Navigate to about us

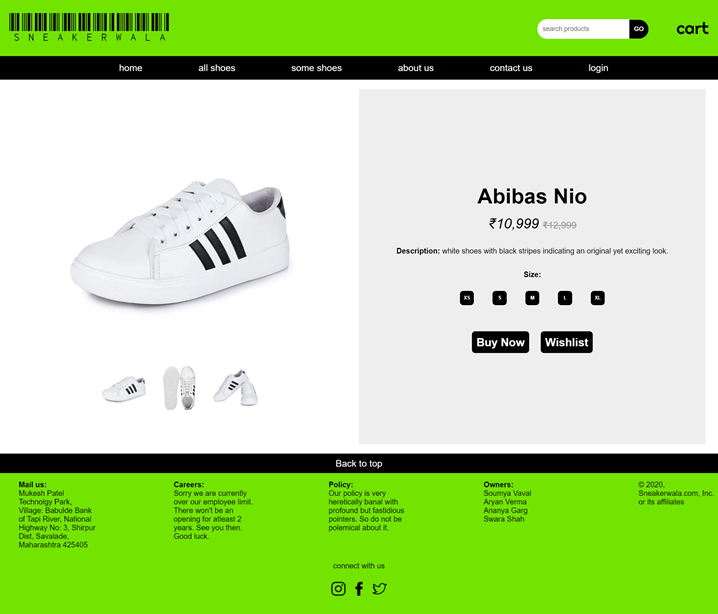415,68
